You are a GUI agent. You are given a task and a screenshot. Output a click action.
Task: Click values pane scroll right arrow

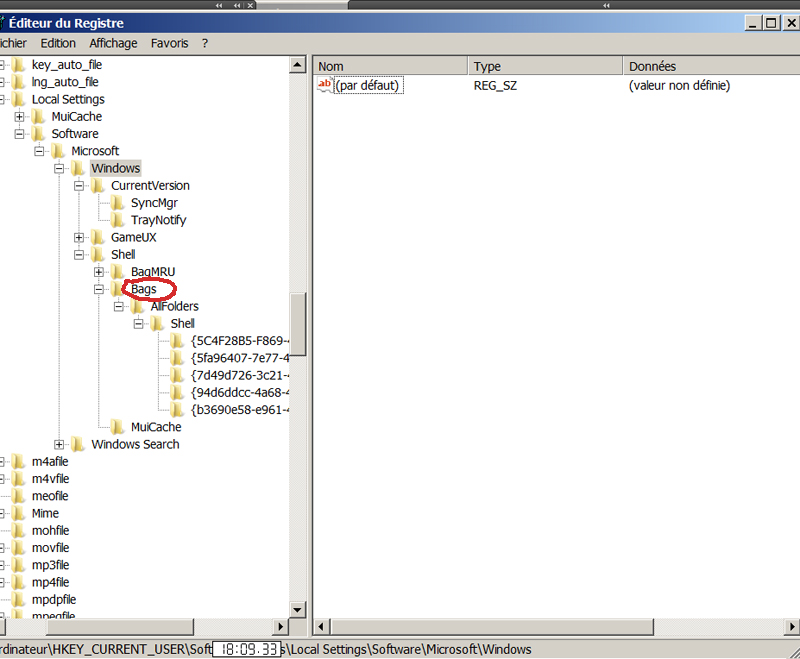tap(792, 626)
